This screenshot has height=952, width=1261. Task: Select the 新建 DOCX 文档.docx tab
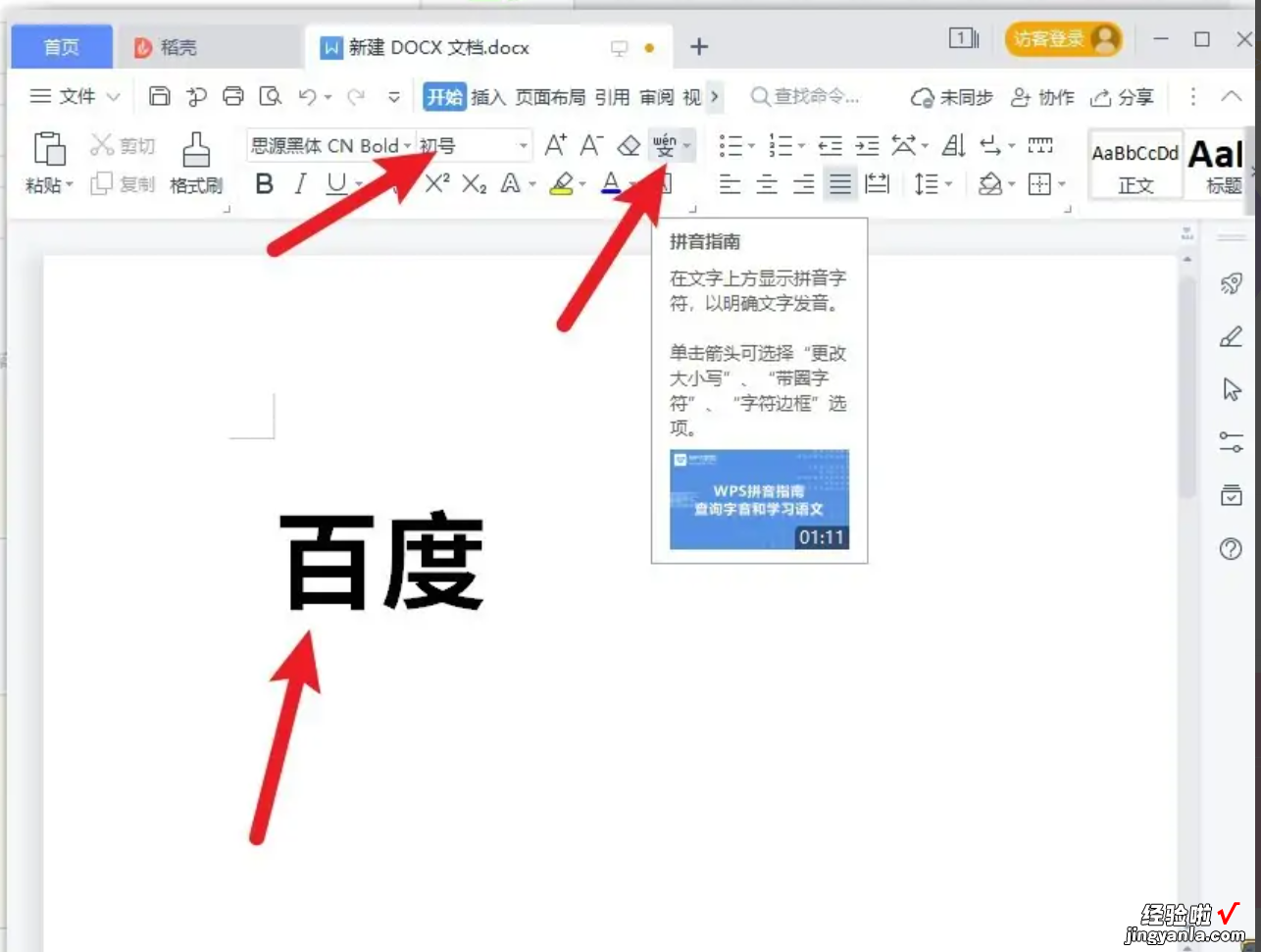439,46
